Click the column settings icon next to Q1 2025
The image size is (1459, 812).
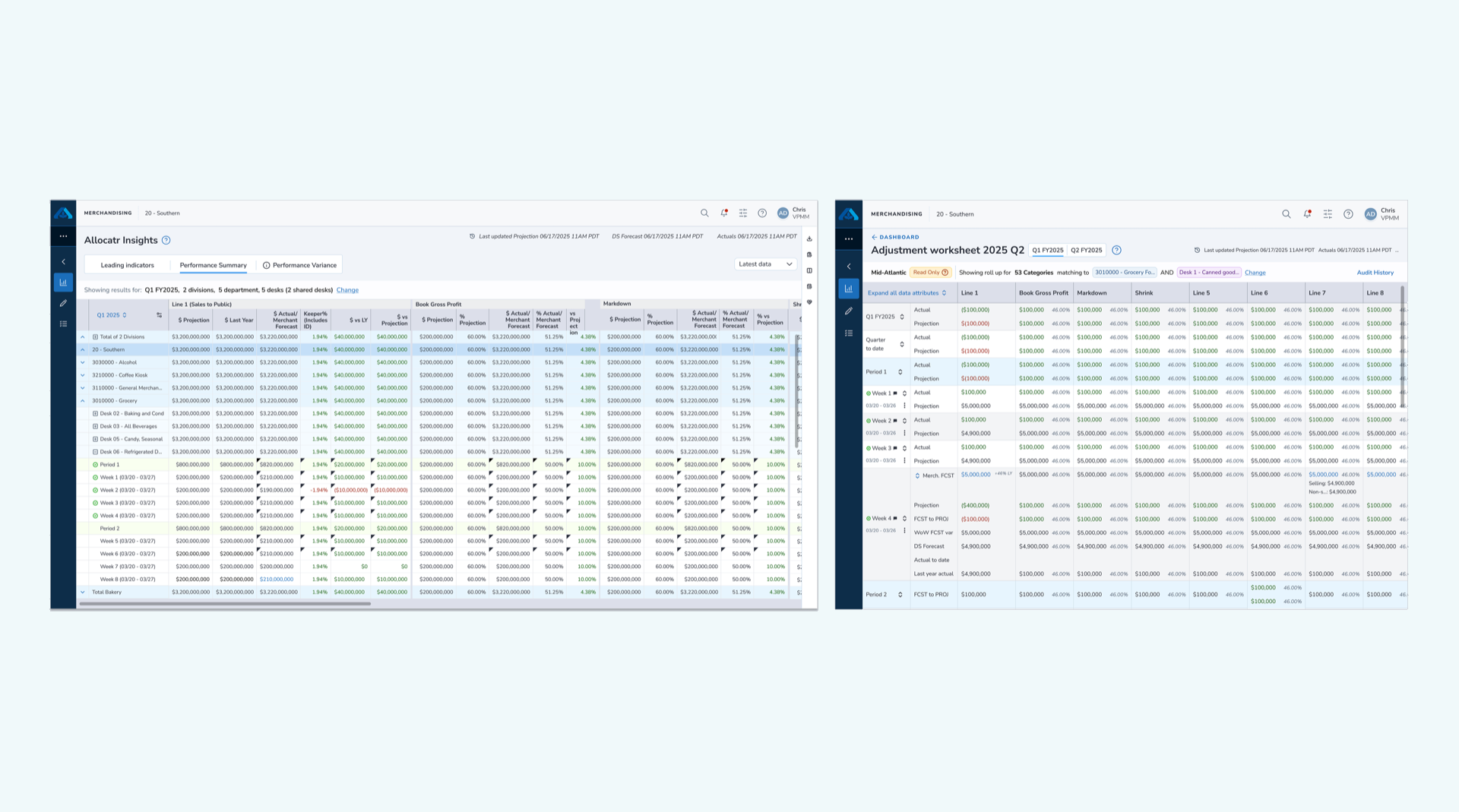tap(159, 315)
